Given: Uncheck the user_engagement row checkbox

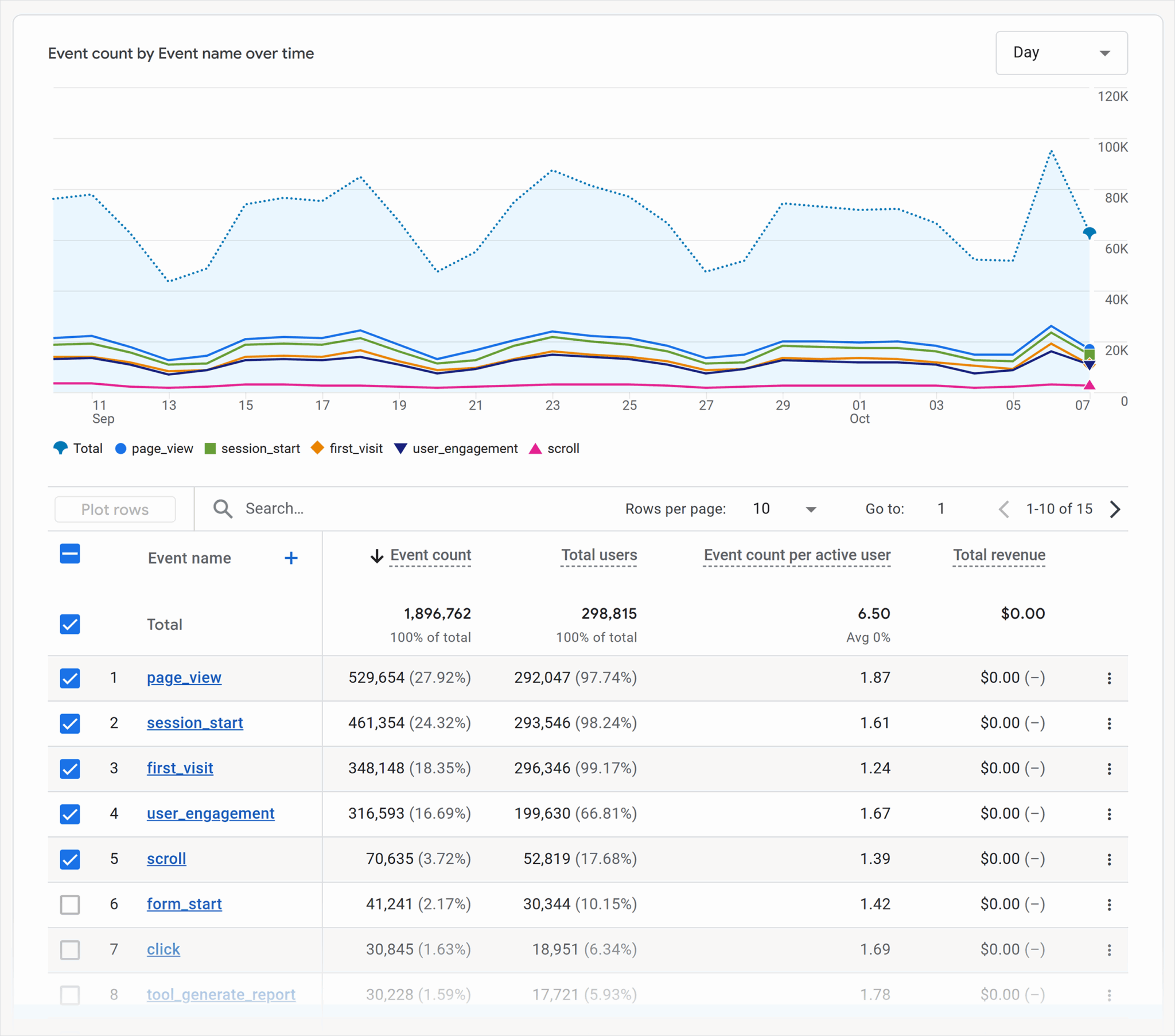Looking at the screenshot, I should 70,814.
